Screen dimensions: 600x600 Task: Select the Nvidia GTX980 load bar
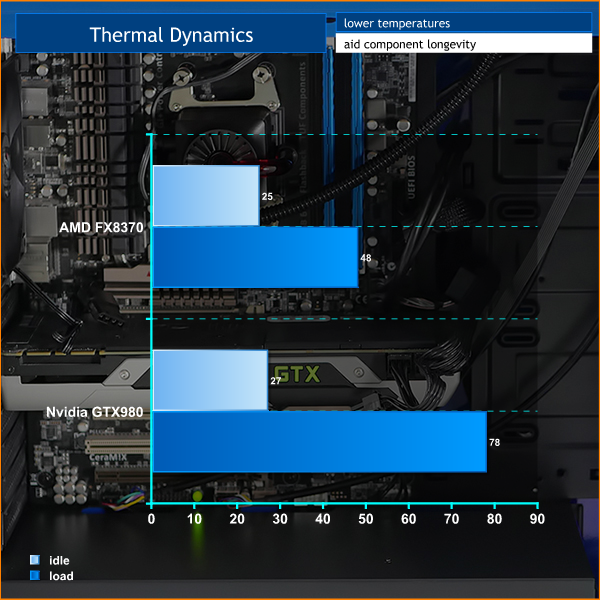point(320,442)
